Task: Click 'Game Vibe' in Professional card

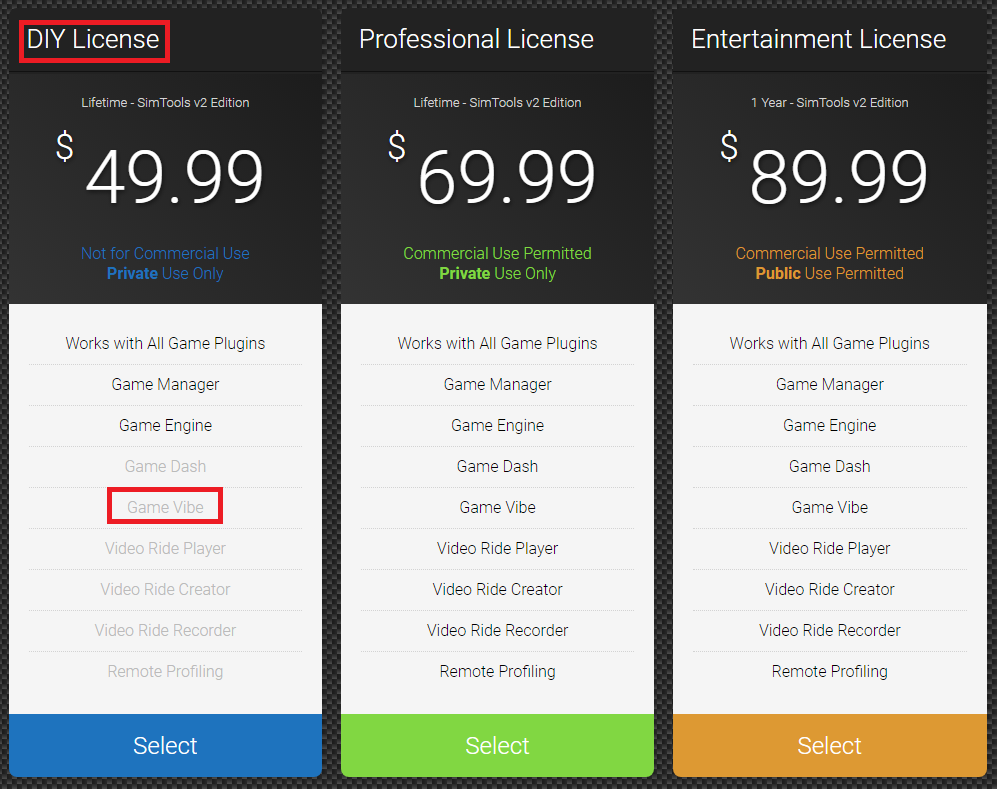Action: 497,507
